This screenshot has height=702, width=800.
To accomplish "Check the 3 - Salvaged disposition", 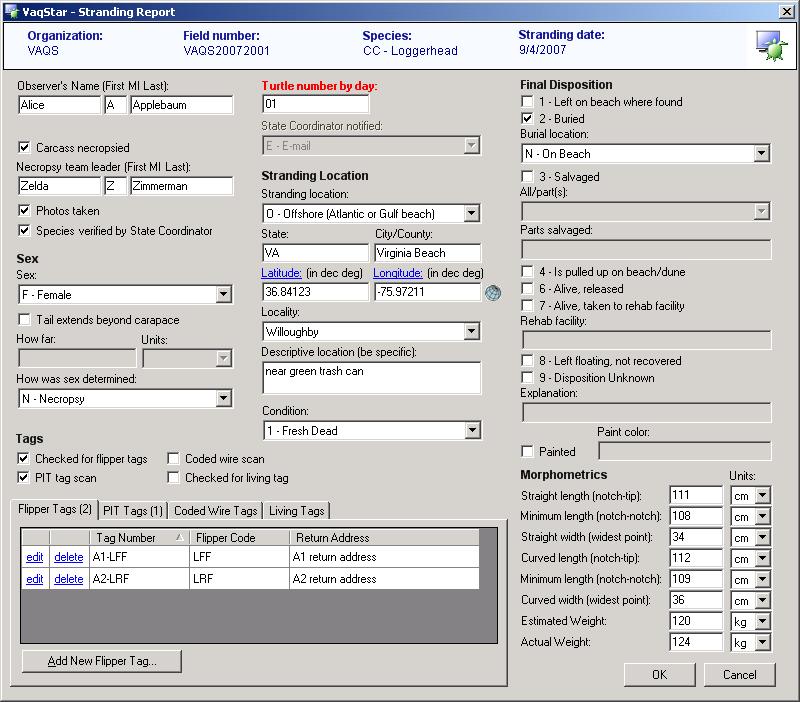I will tap(528, 177).
